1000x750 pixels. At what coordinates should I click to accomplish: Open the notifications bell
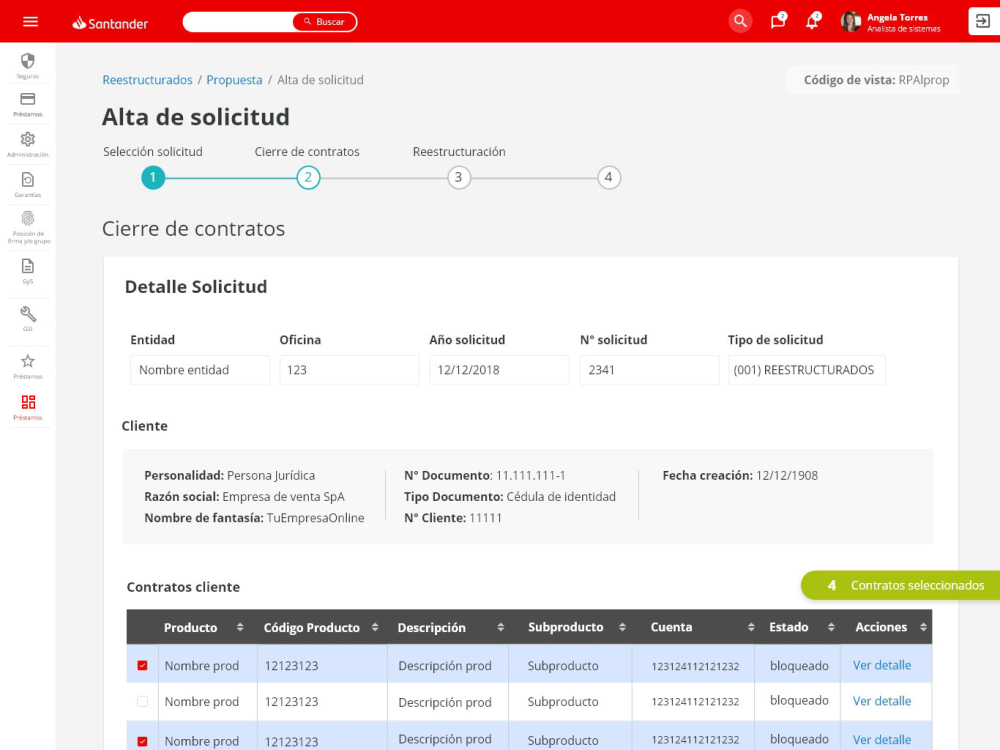point(812,21)
